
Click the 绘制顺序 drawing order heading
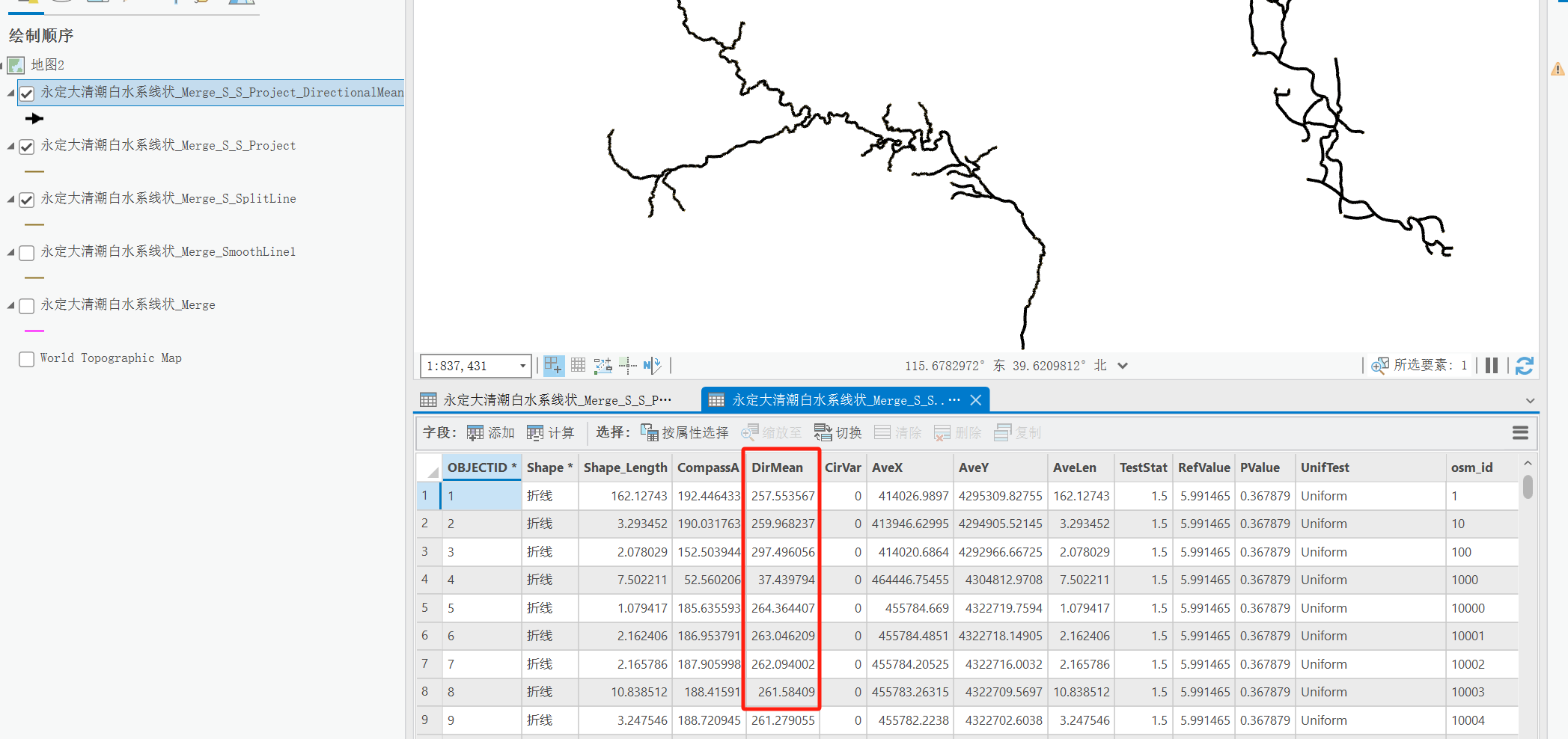41,35
